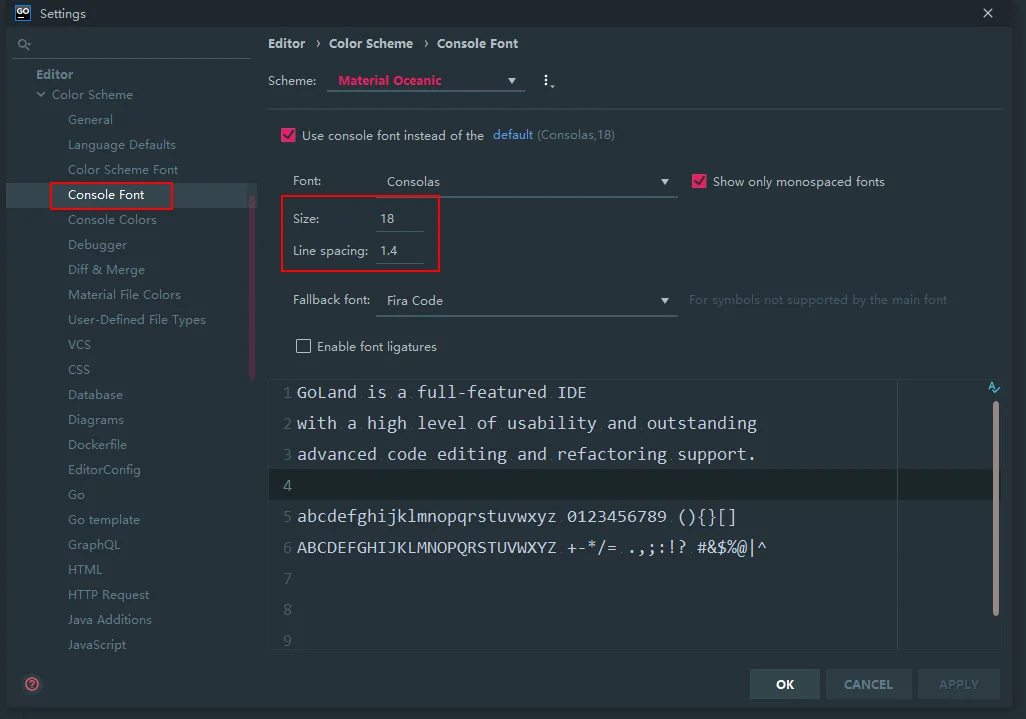
Task: Open EditorConfig color scheme settings
Action: click(x=104, y=470)
